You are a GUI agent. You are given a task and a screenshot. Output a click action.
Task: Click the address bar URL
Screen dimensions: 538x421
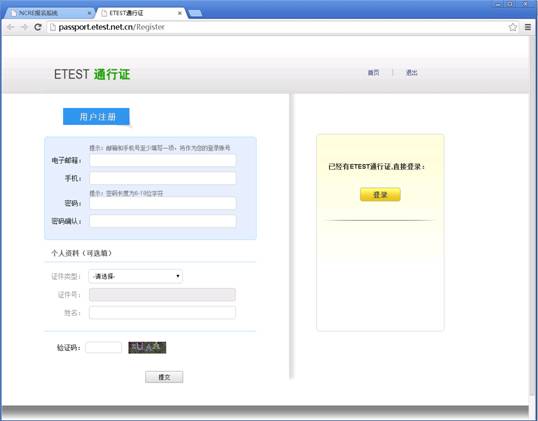[111, 27]
